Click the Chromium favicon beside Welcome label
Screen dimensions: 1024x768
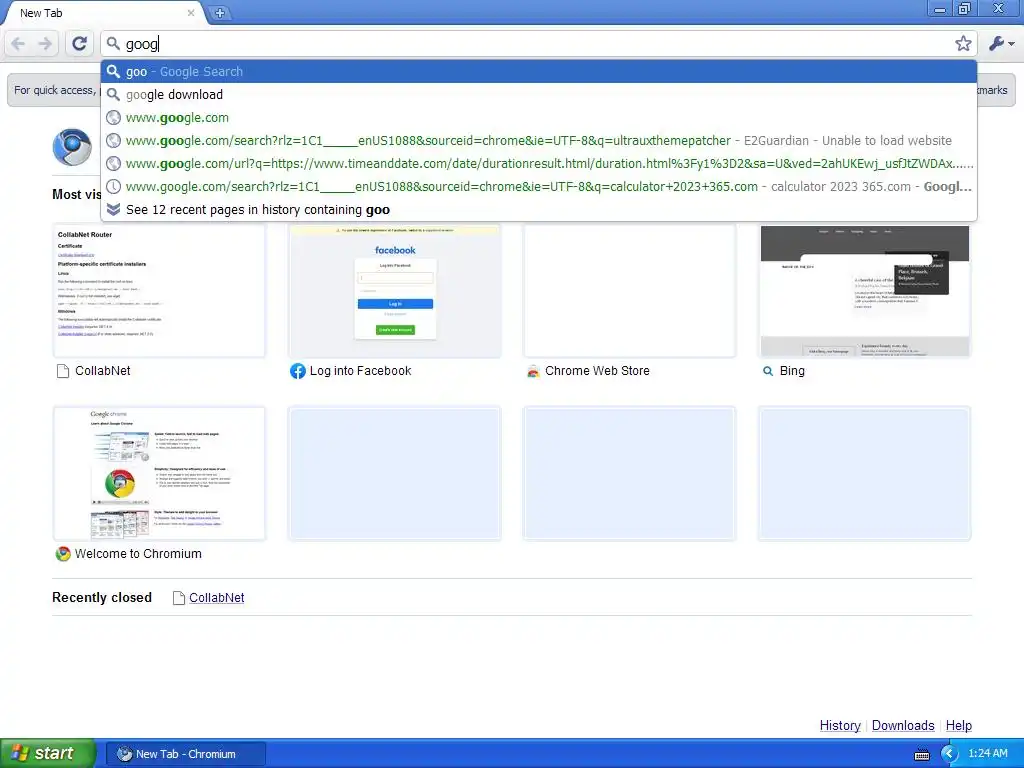[x=63, y=554]
